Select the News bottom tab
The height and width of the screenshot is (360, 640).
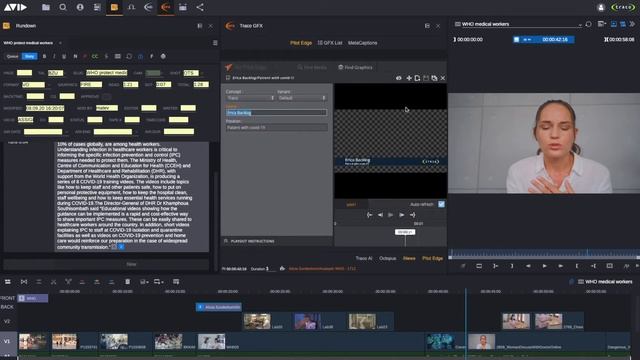[409, 258]
